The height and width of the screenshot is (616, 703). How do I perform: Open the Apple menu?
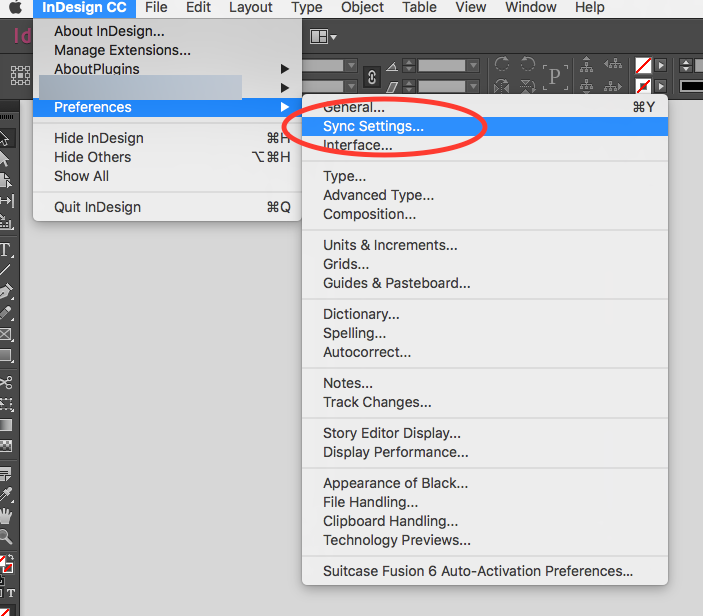[16, 8]
